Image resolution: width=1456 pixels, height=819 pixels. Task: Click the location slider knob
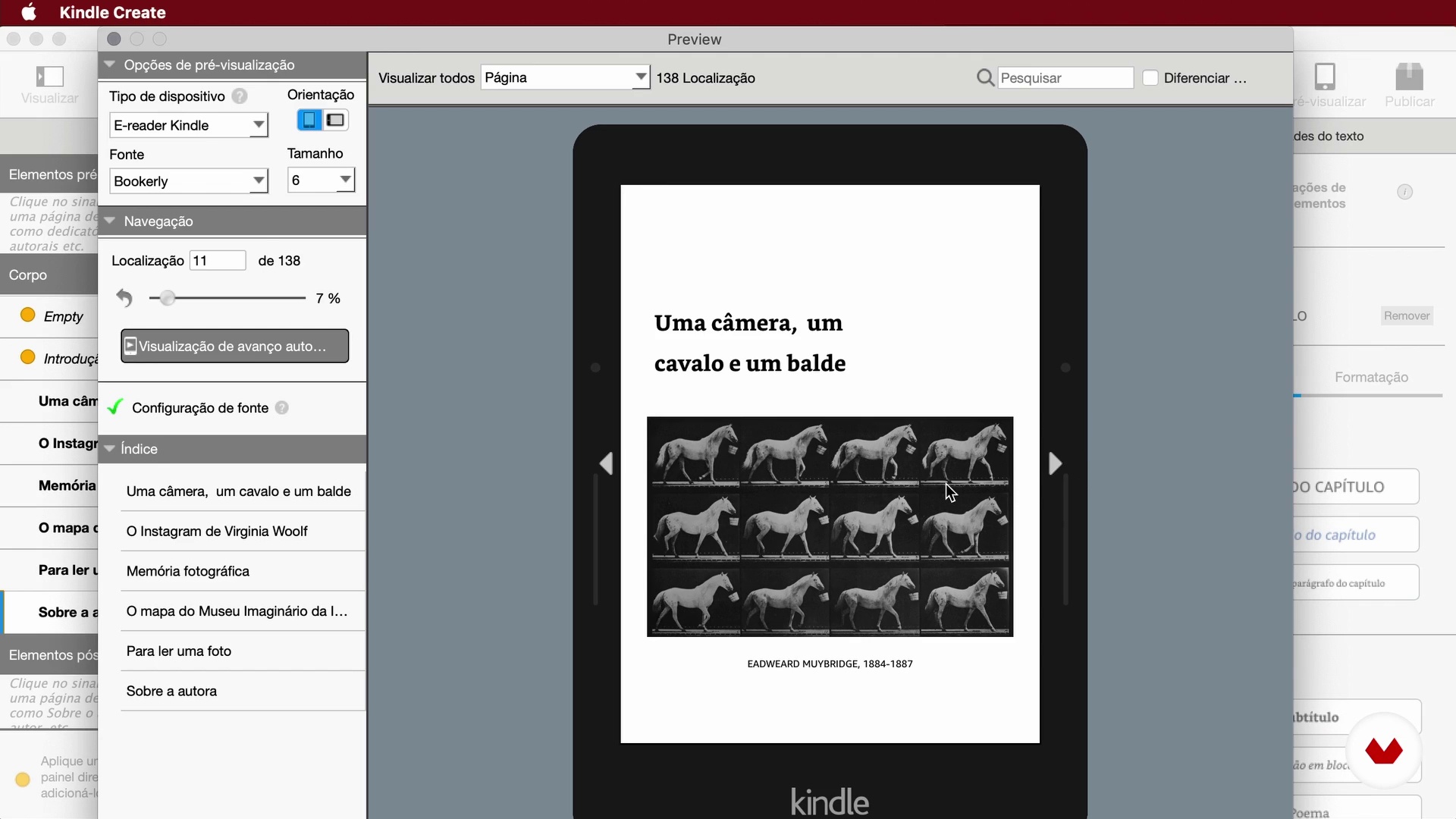[x=168, y=298]
